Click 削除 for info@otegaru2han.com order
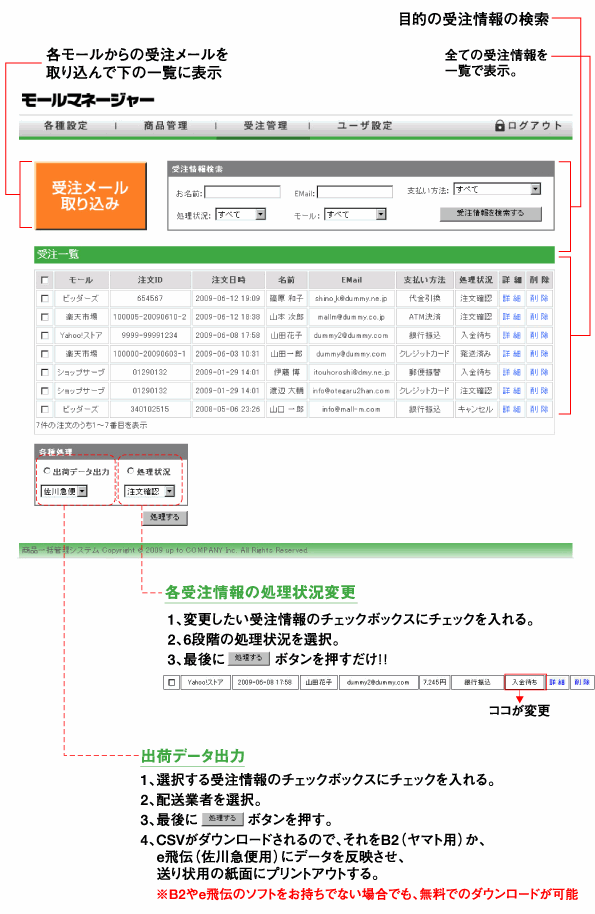 (539, 391)
